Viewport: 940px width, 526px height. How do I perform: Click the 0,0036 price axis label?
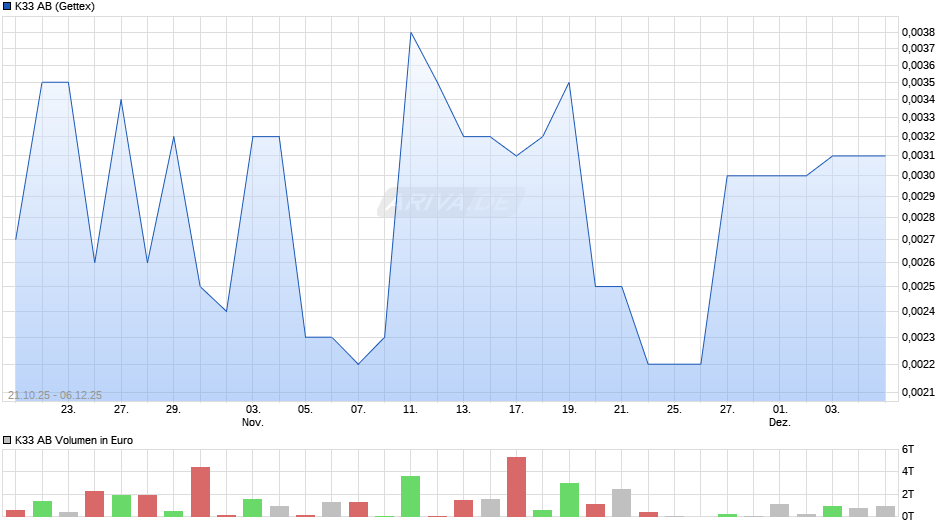[918, 65]
